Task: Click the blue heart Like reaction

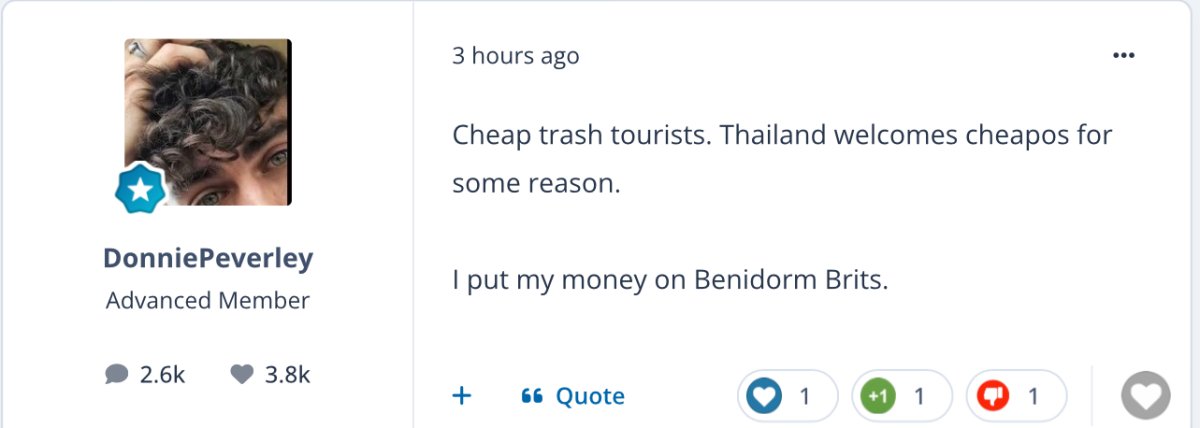Action: point(766,397)
